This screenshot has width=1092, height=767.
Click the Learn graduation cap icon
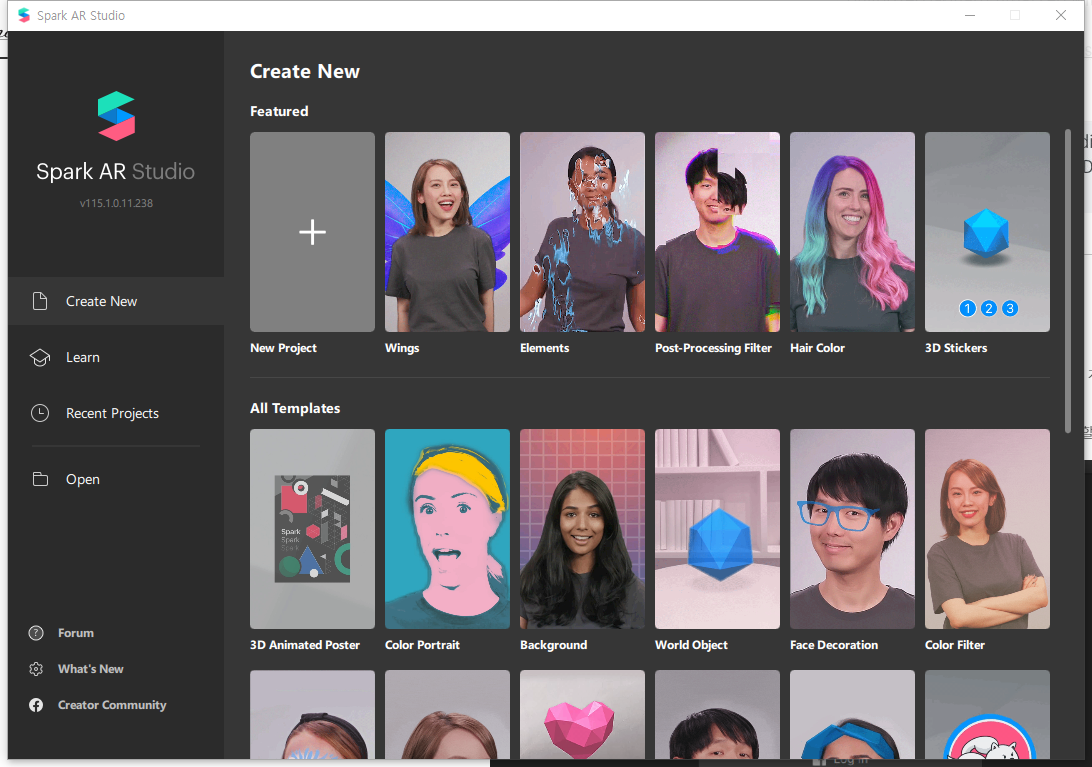tap(40, 357)
